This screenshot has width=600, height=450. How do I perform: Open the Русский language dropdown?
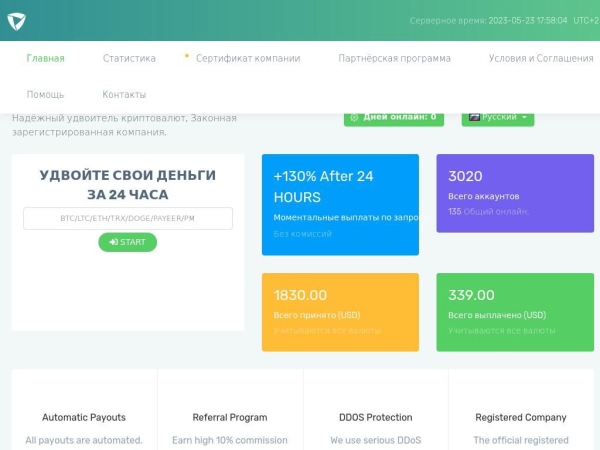pos(498,117)
